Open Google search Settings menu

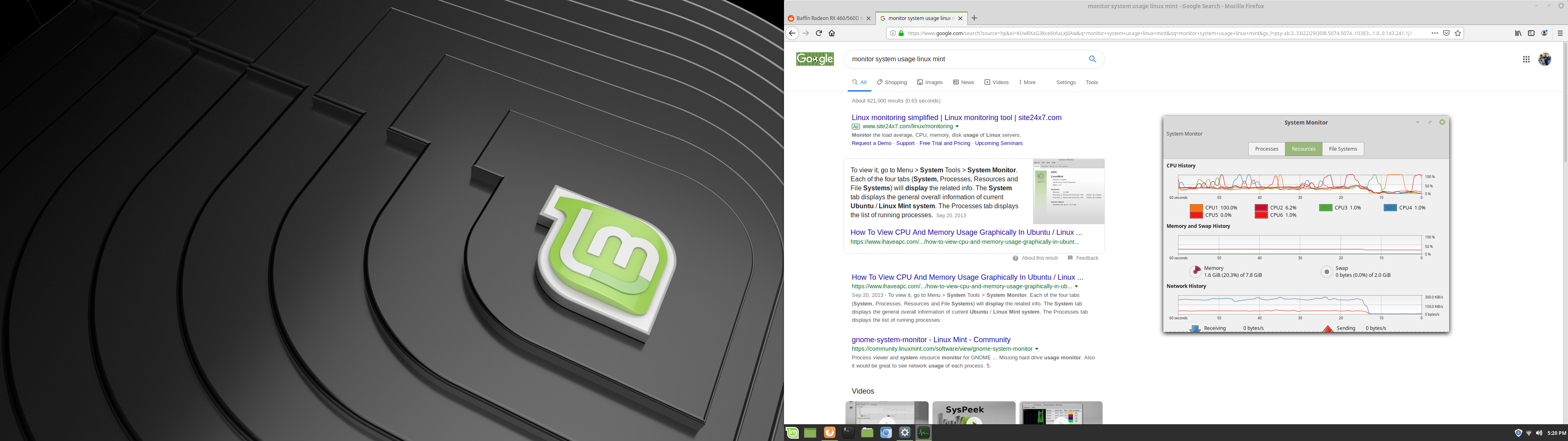(x=1066, y=82)
